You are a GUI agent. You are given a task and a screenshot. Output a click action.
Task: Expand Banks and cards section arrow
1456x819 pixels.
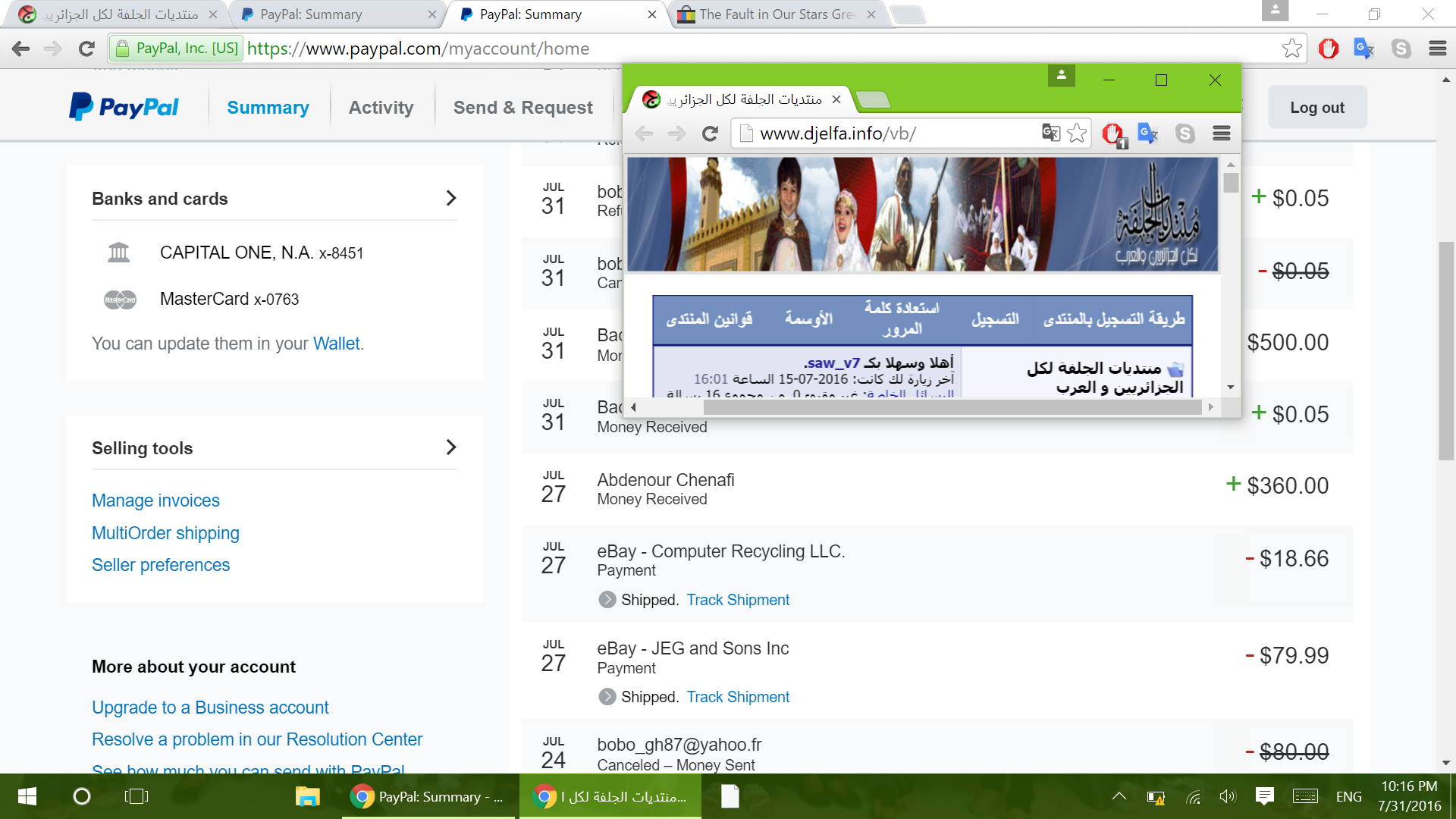(451, 198)
